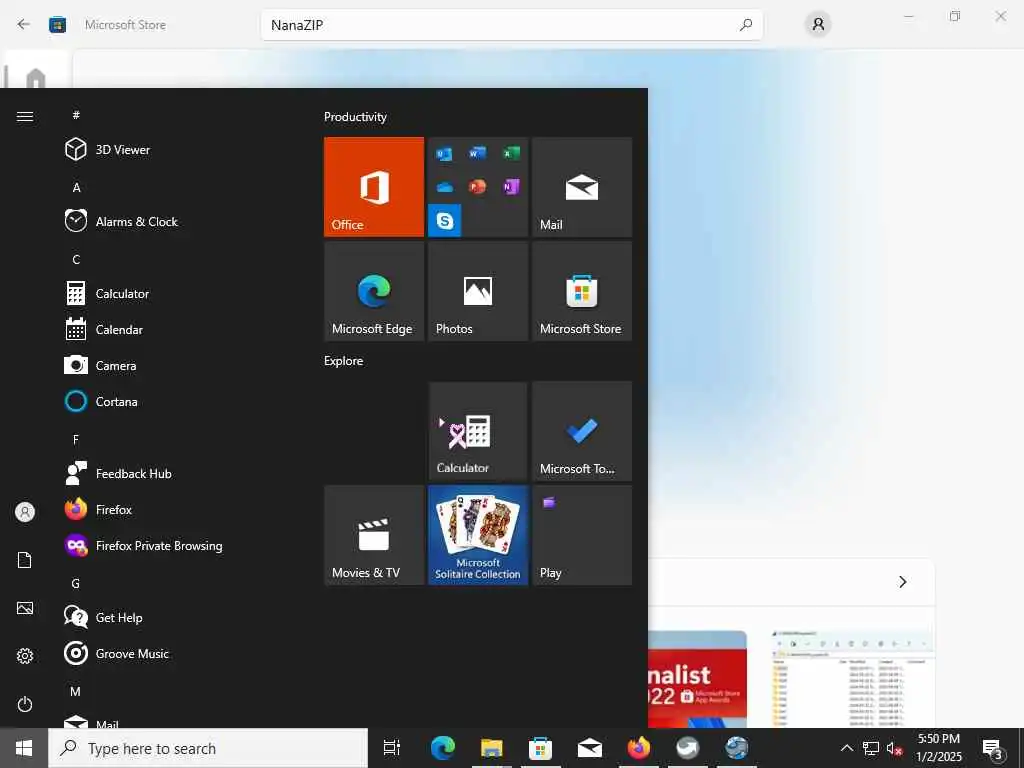Open the NanaZIP file list screenshot thumbnail
1024x768 pixels.
tap(852, 678)
